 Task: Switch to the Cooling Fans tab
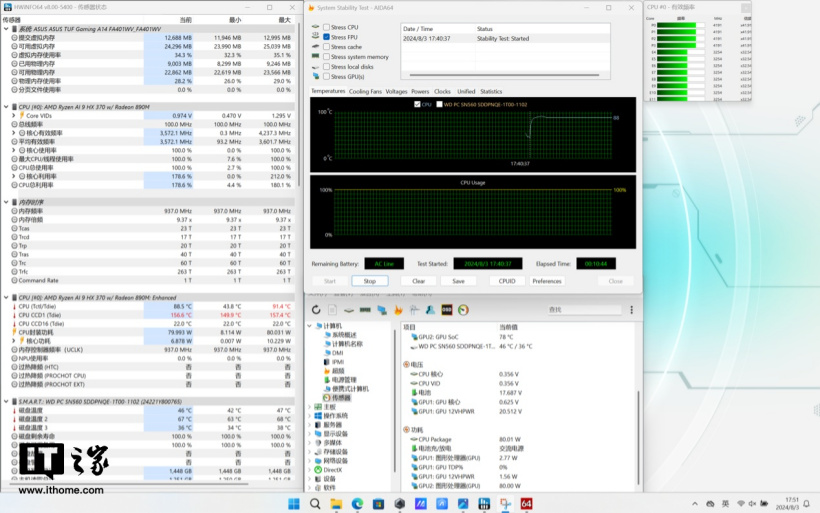point(365,91)
